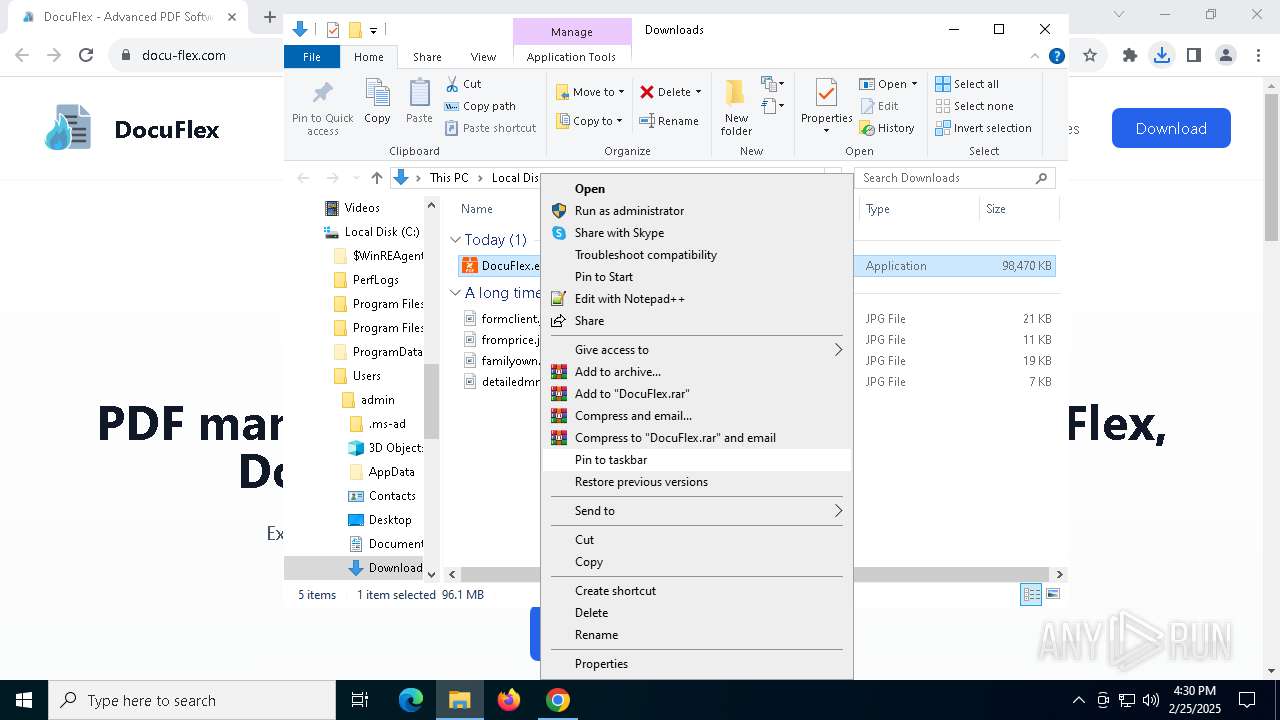Switch to the Share ribbon tab
This screenshot has height=720, width=1280.
[427, 57]
